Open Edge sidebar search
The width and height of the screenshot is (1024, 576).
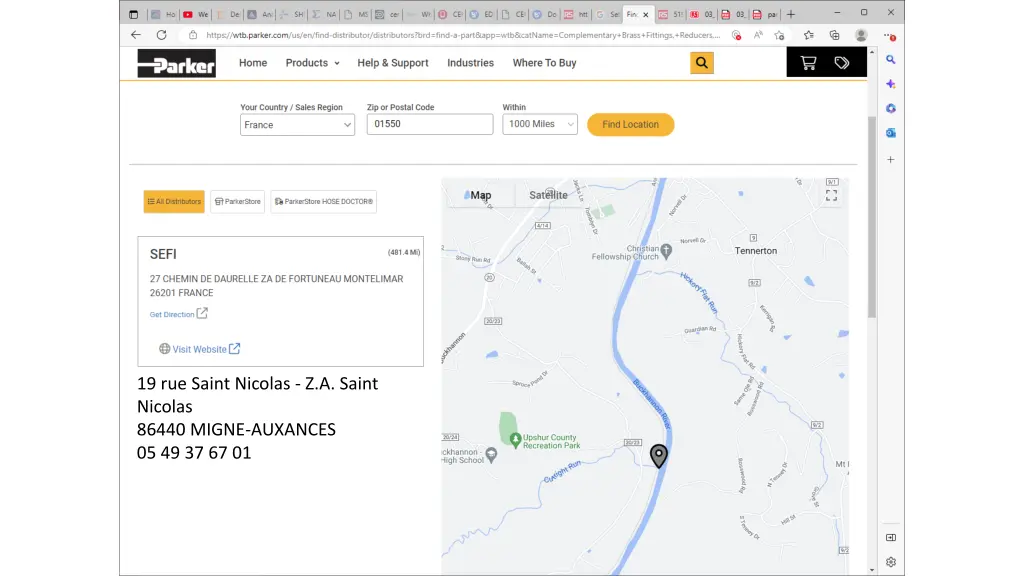pyautogui.click(x=891, y=59)
